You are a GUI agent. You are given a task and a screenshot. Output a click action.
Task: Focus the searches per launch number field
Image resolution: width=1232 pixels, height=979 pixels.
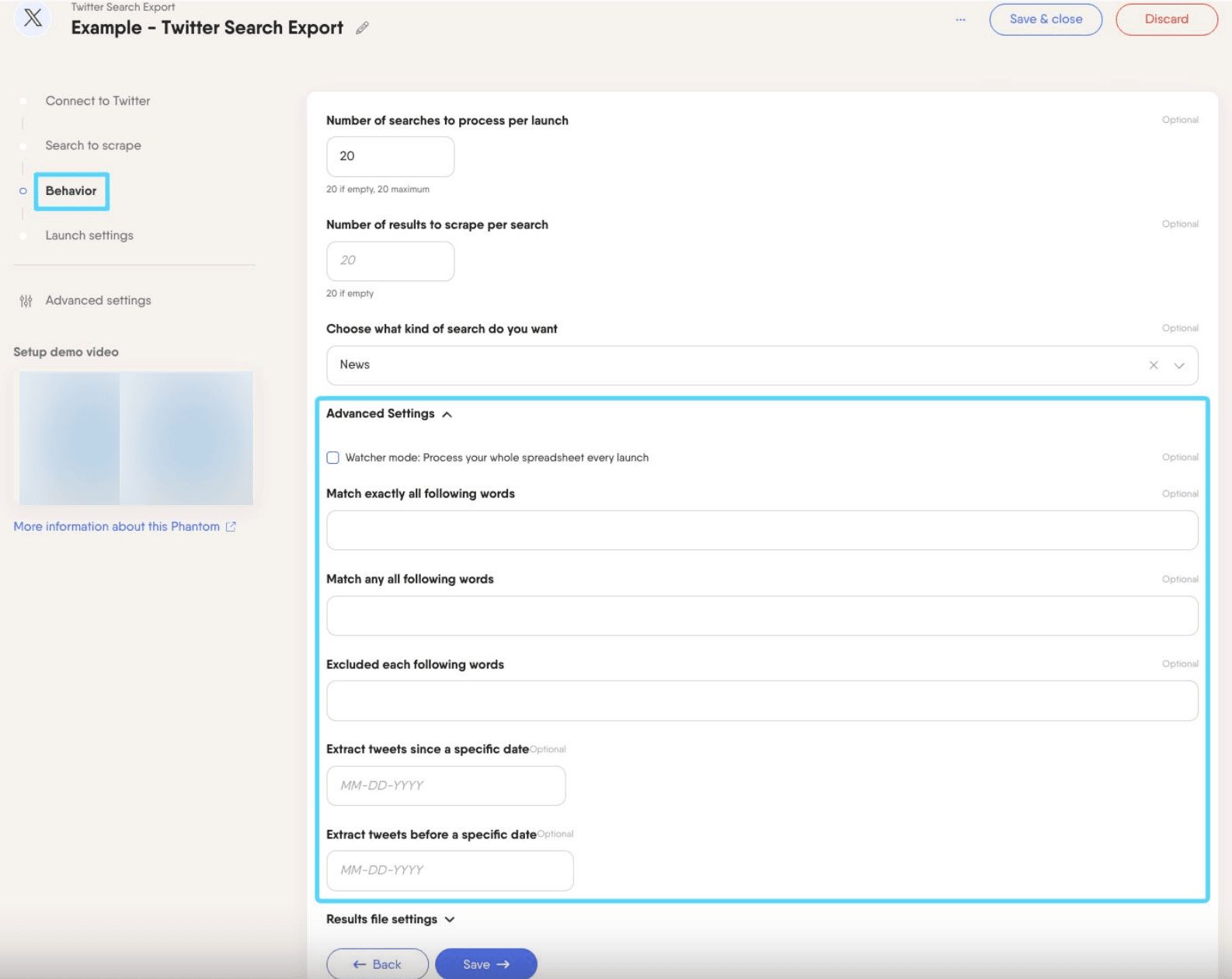point(390,157)
